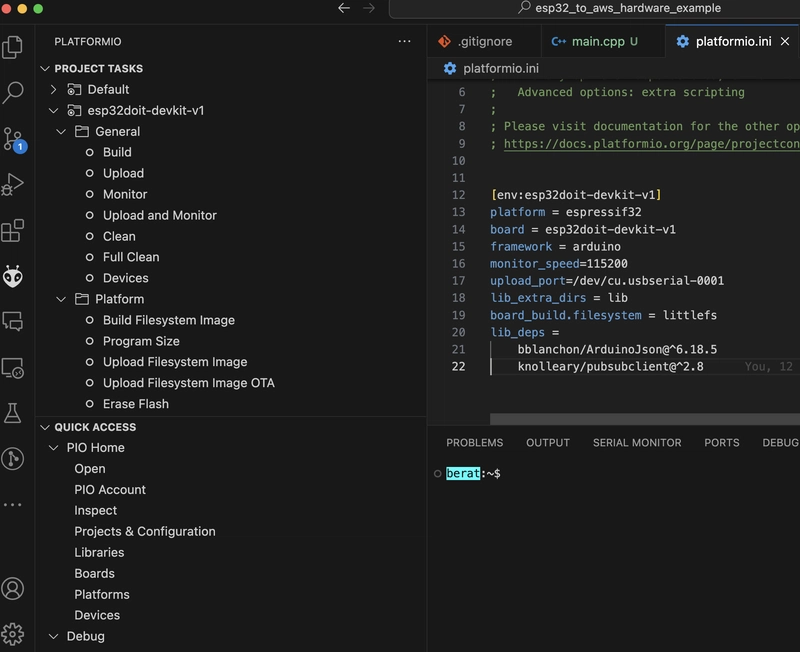Expand the Default task group
The width and height of the screenshot is (800, 652).
click(x=54, y=89)
